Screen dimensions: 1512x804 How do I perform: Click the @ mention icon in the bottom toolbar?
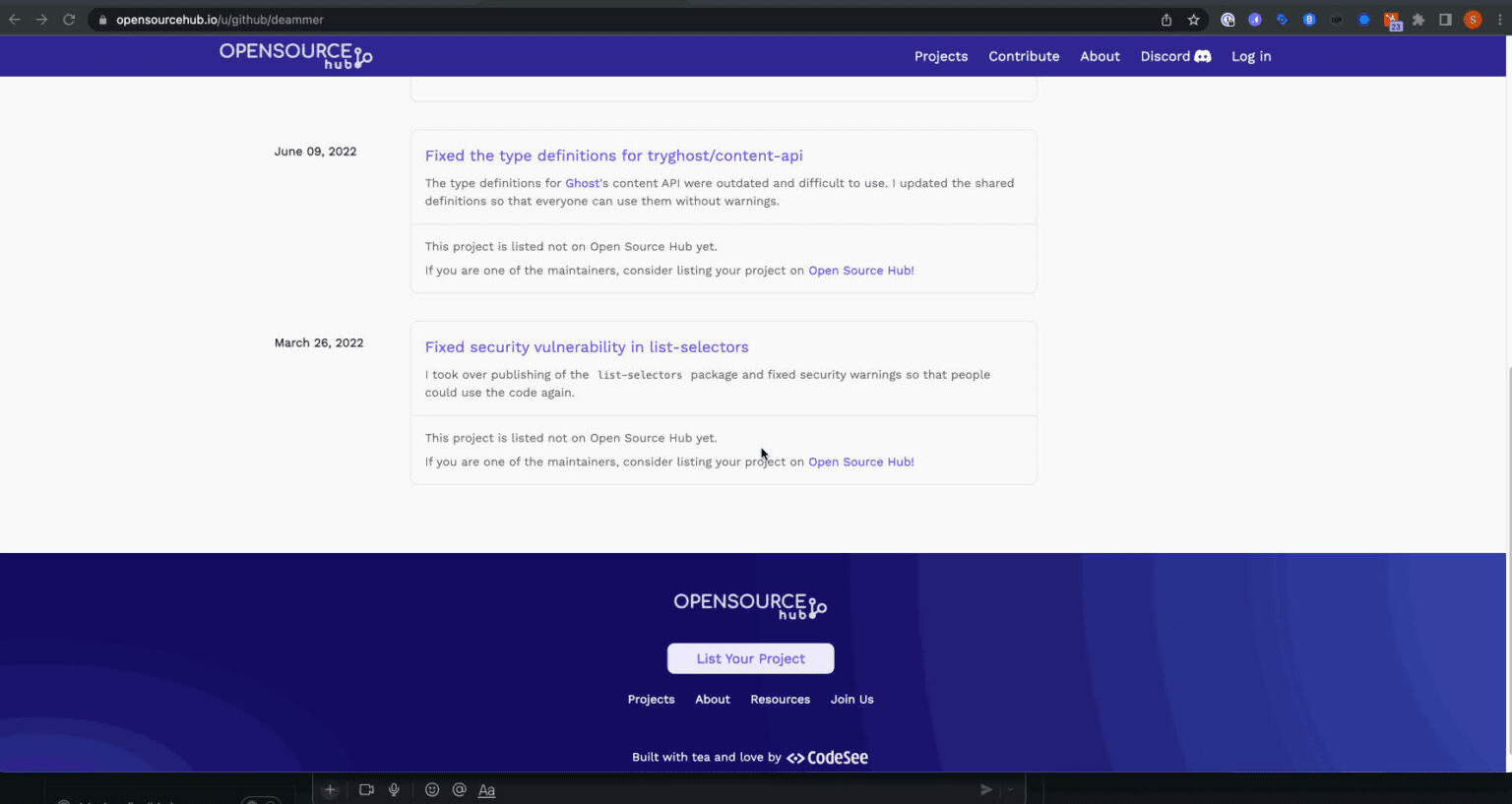point(459,789)
